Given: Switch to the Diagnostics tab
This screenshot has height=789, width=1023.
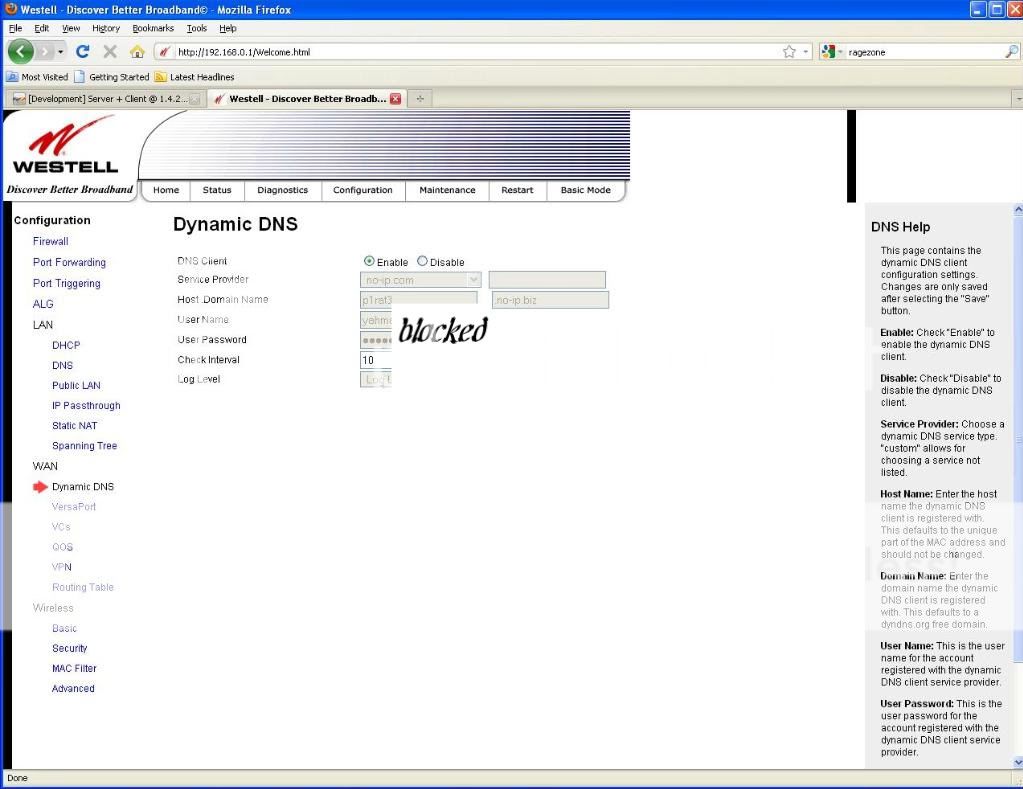Looking at the screenshot, I should [x=282, y=190].
